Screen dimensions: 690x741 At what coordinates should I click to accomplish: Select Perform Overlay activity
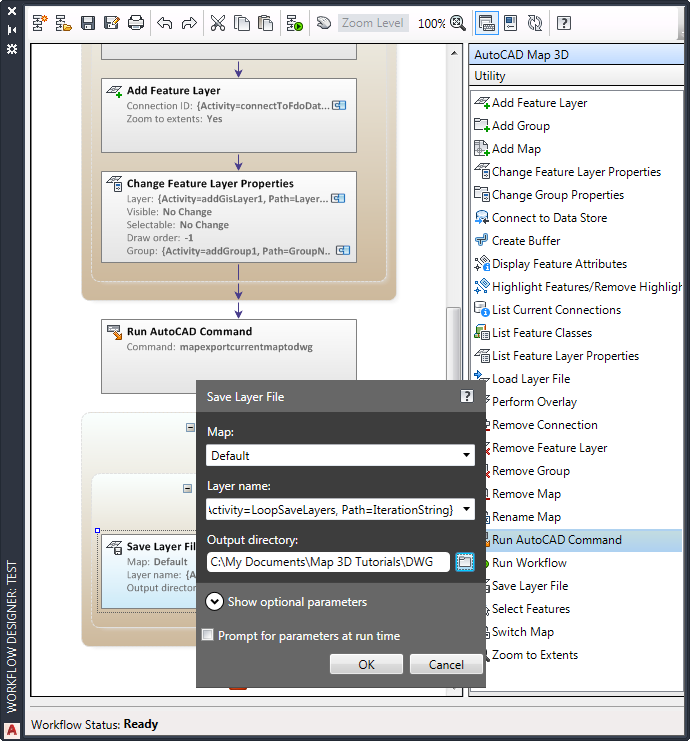pyautogui.click(x=534, y=402)
